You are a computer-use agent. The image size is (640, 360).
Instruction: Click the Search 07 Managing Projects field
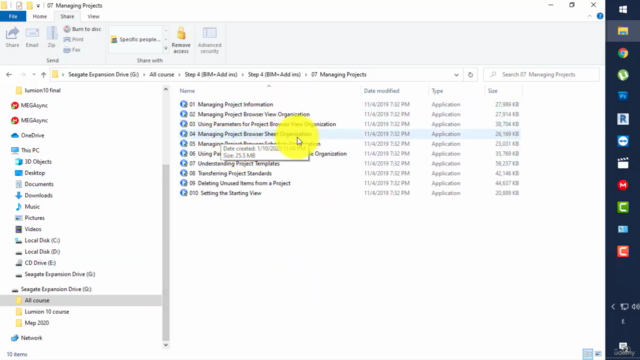coord(542,75)
